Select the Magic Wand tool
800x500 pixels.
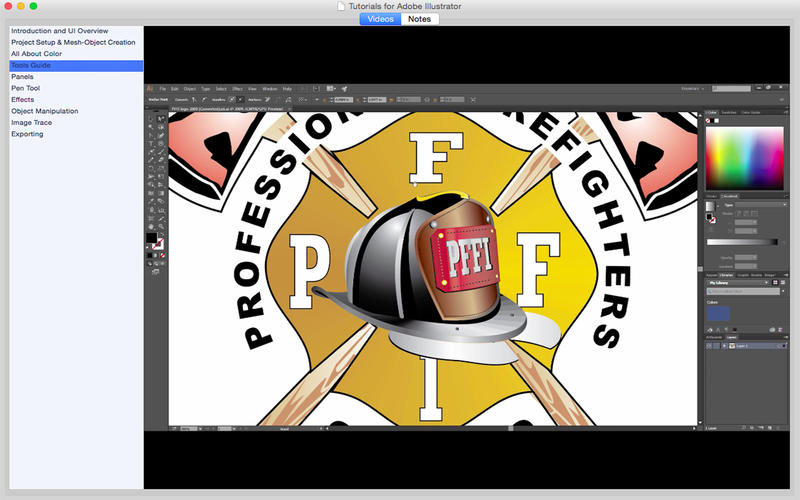click(x=151, y=127)
